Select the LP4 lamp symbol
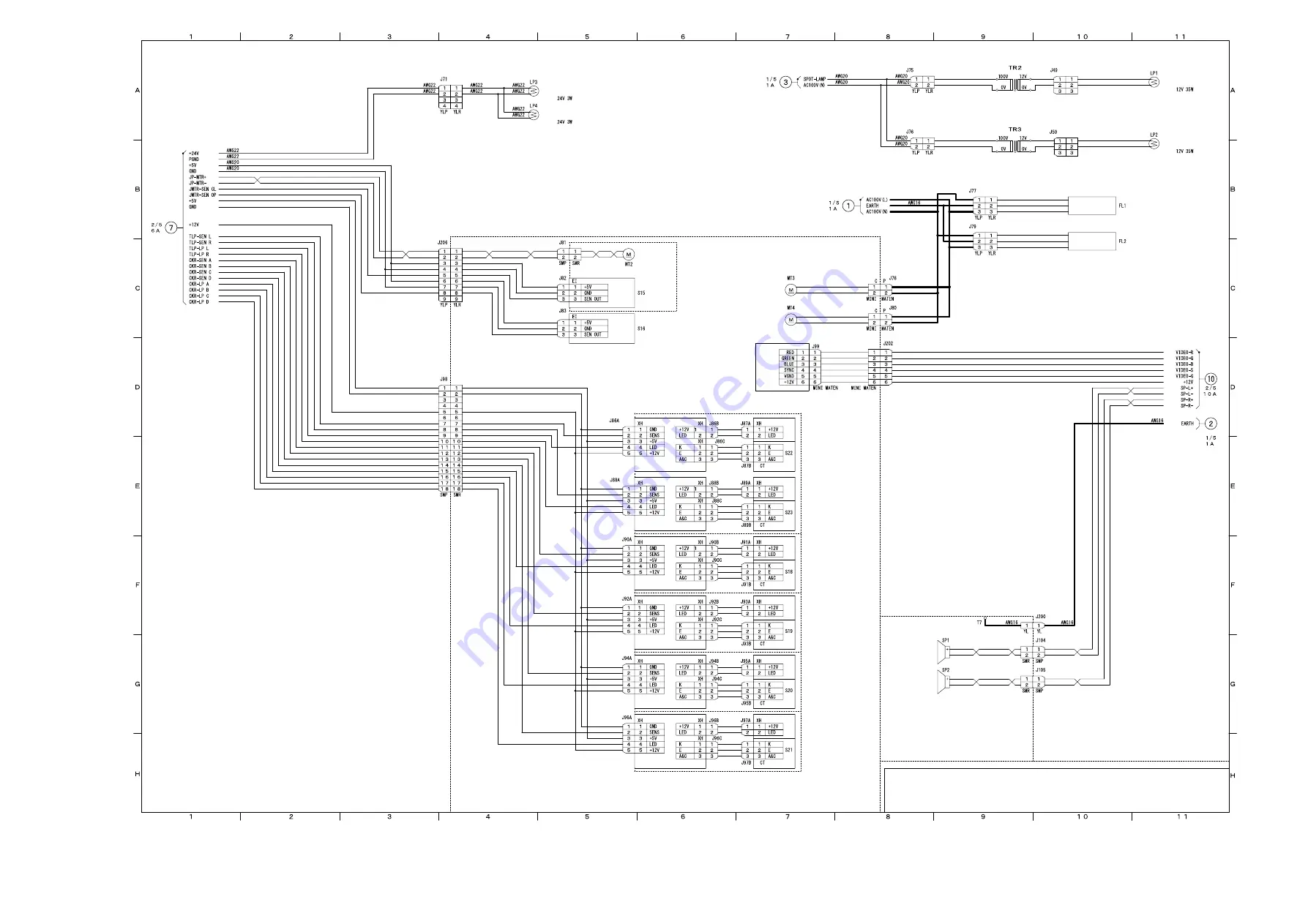The width and height of the screenshot is (1308, 924). click(534, 115)
